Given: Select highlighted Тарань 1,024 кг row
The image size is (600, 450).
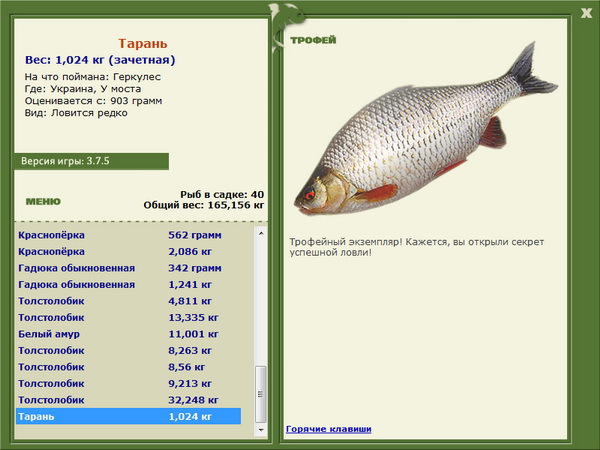Looking at the screenshot, I should (x=129, y=416).
